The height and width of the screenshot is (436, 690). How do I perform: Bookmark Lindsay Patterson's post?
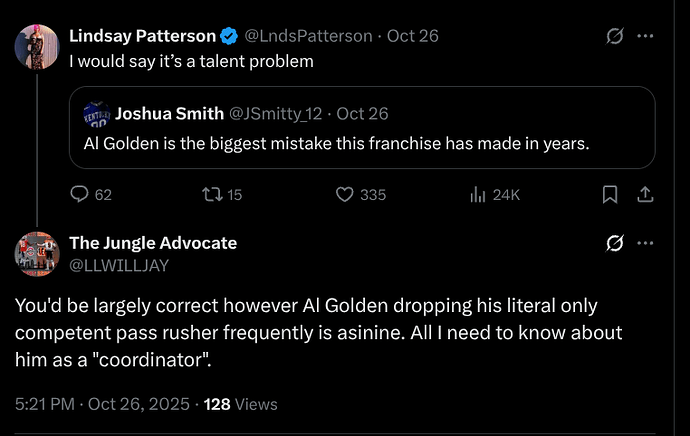pyautogui.click(x=610, y=195)
